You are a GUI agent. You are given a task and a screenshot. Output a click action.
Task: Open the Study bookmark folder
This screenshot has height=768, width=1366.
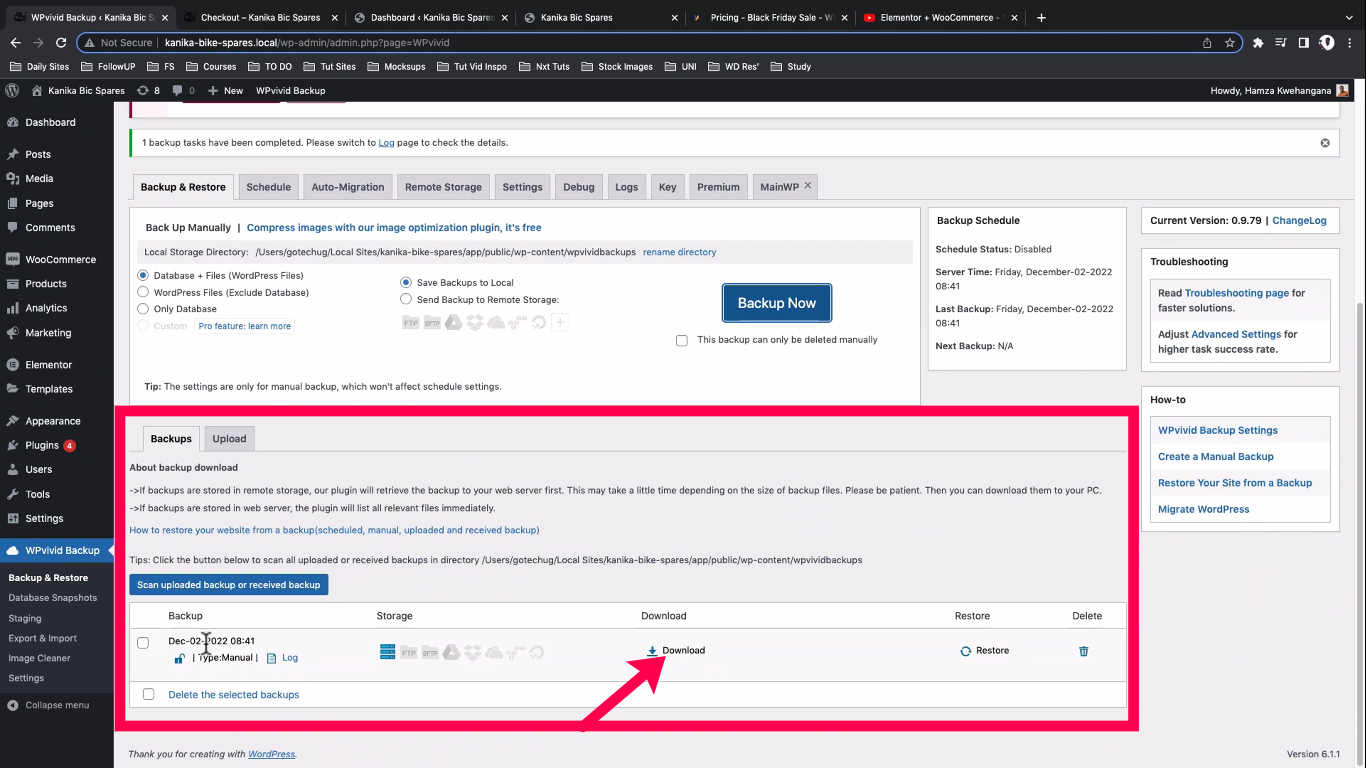click(791, 67)
